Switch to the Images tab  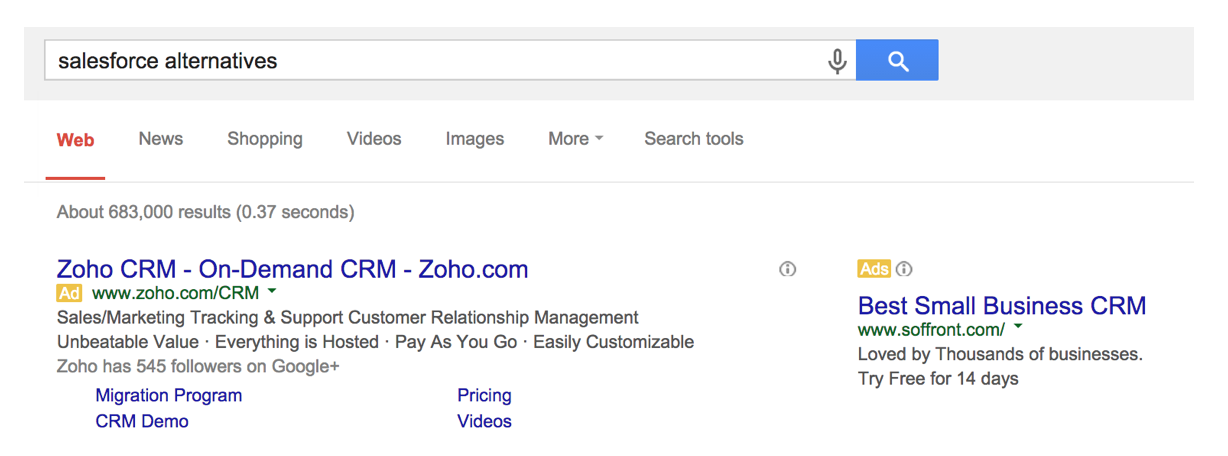tap(475, 139)
